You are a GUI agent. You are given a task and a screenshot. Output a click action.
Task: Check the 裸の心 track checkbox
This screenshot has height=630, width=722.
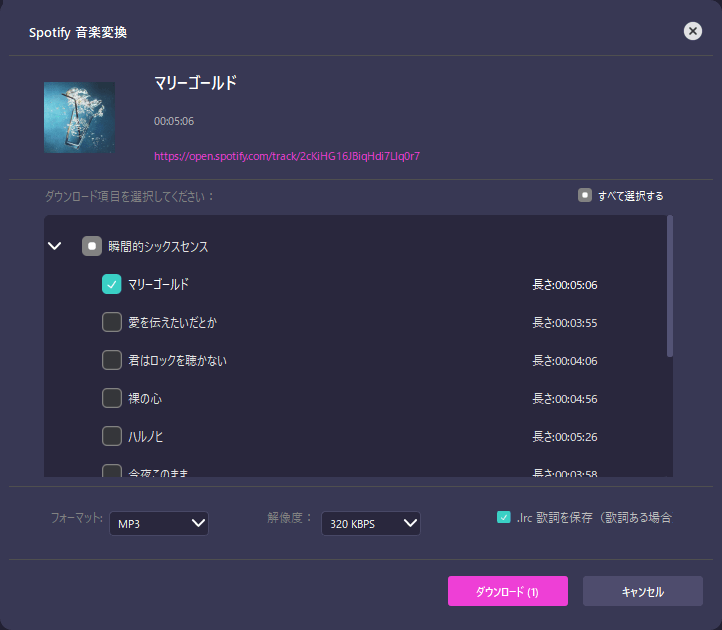click(x=112, y=398)
